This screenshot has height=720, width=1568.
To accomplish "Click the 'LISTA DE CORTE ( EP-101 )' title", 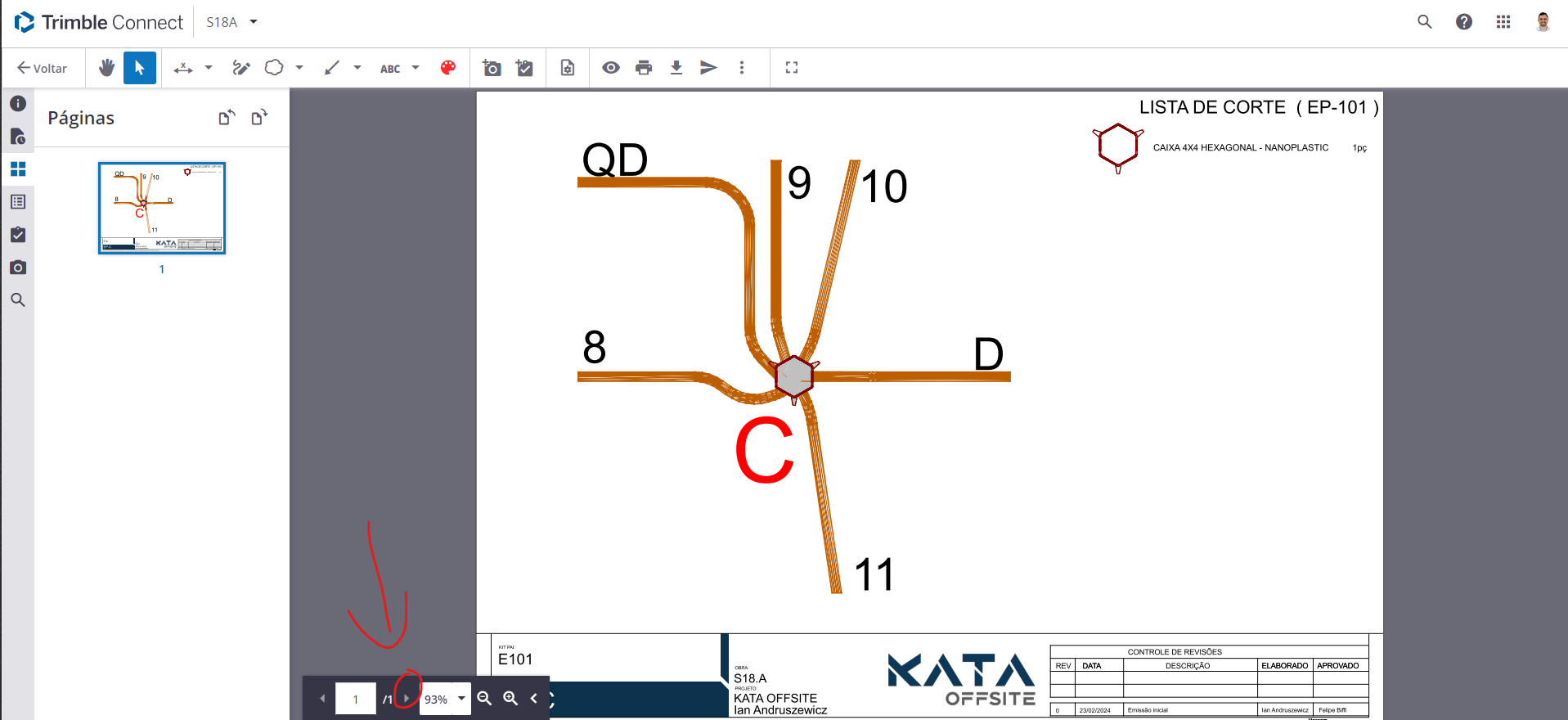I will [x=1259, y=107].
